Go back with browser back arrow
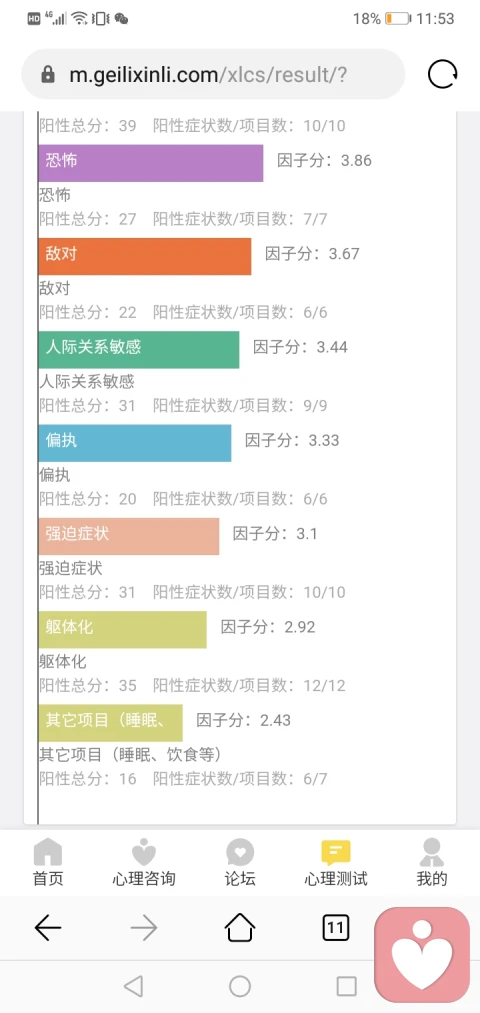Viewport: 480px width, 1013px height. [48, 928]
